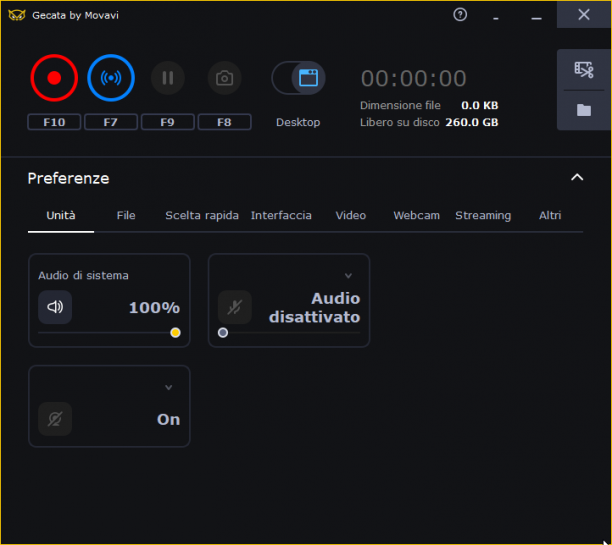Change the F8 screenshot hotkey field
This screenshot has width=612, height=545.
224,122
